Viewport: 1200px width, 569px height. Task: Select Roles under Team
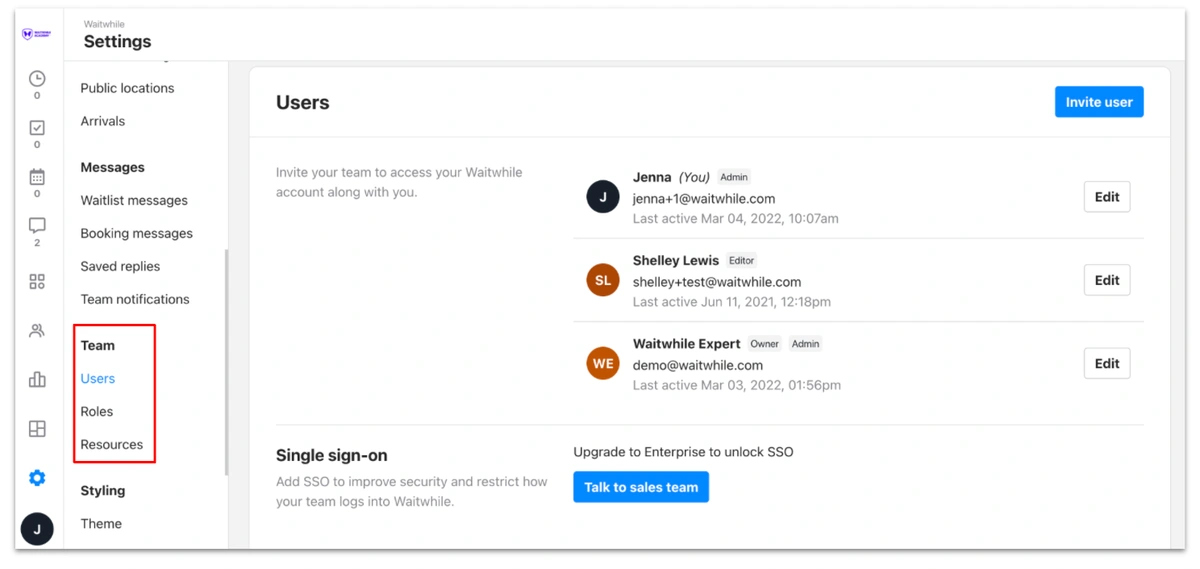[x=97, y=411]
